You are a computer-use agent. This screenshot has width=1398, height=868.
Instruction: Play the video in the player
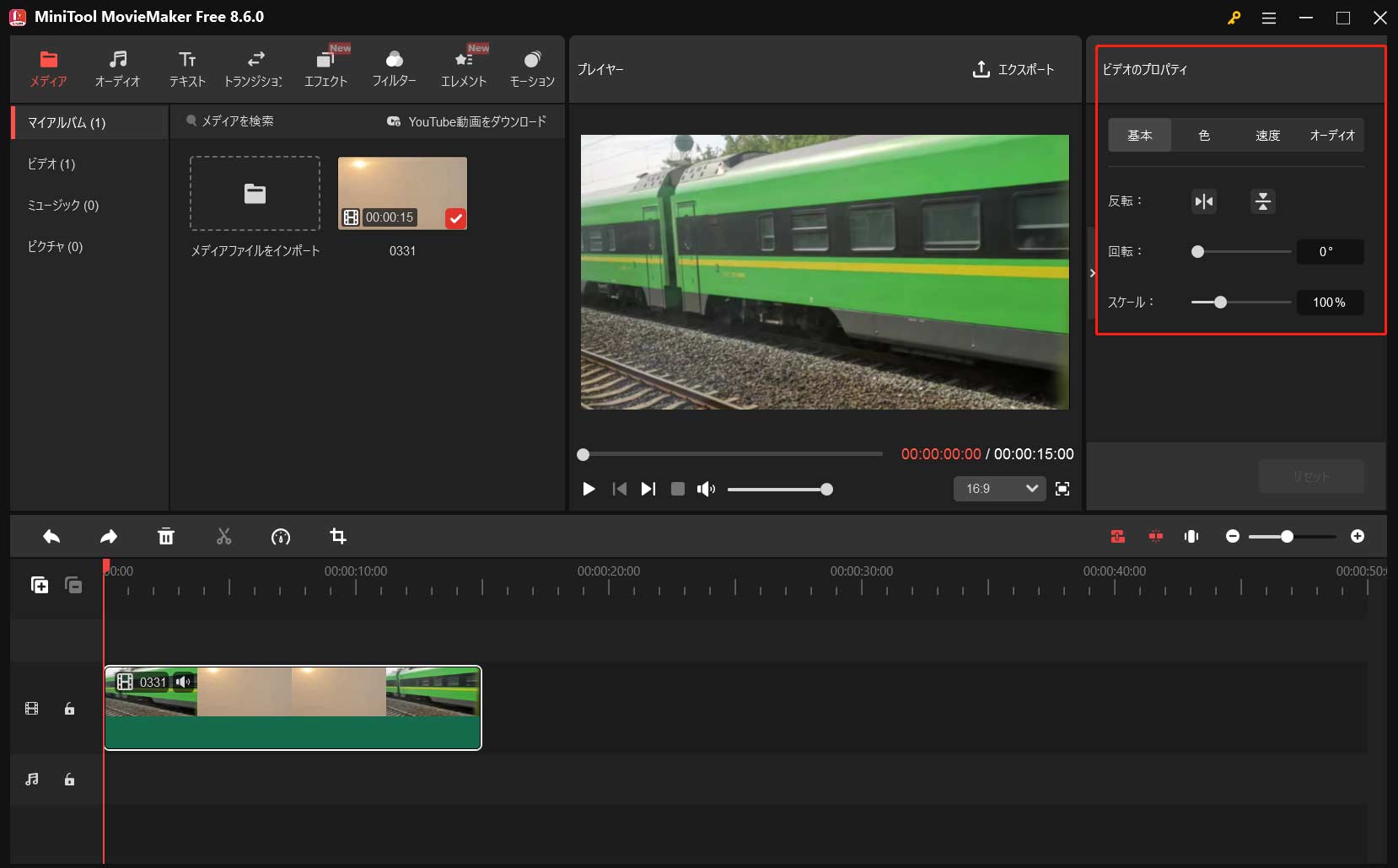(589, 489)
